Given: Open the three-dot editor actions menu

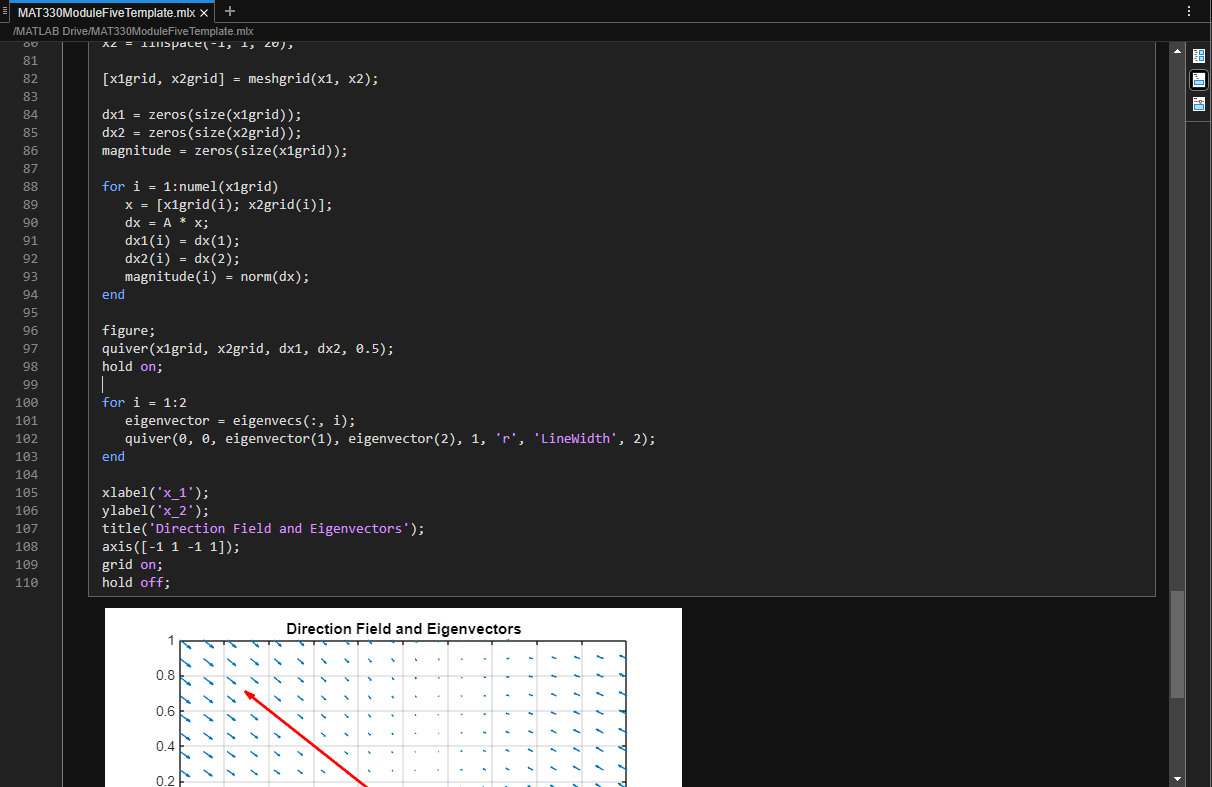Looking at the screenshot, I should (x=1189, y=11).
